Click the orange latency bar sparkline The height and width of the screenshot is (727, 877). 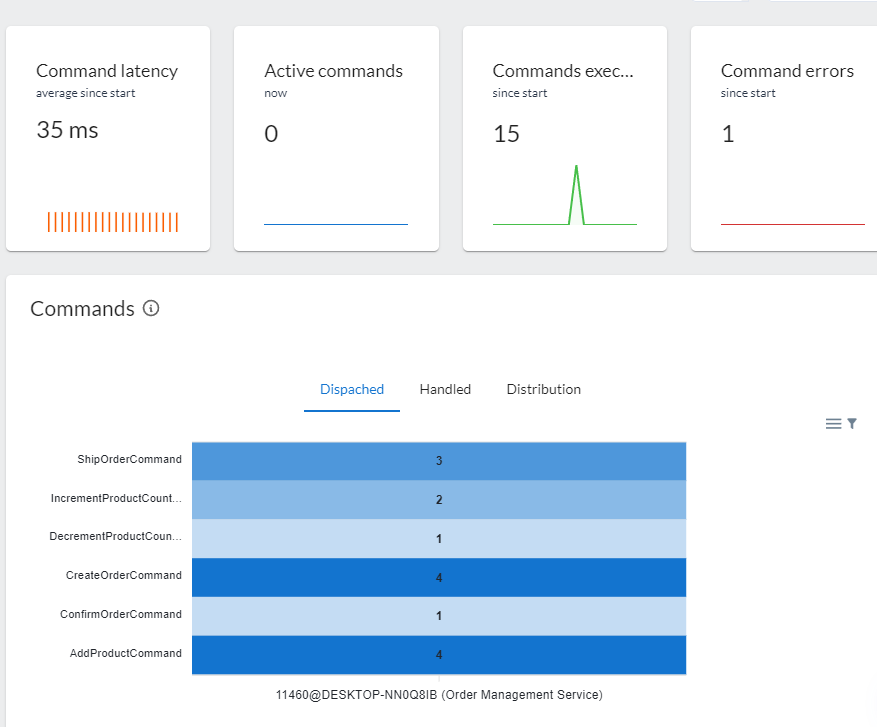(x=112, y=222)
